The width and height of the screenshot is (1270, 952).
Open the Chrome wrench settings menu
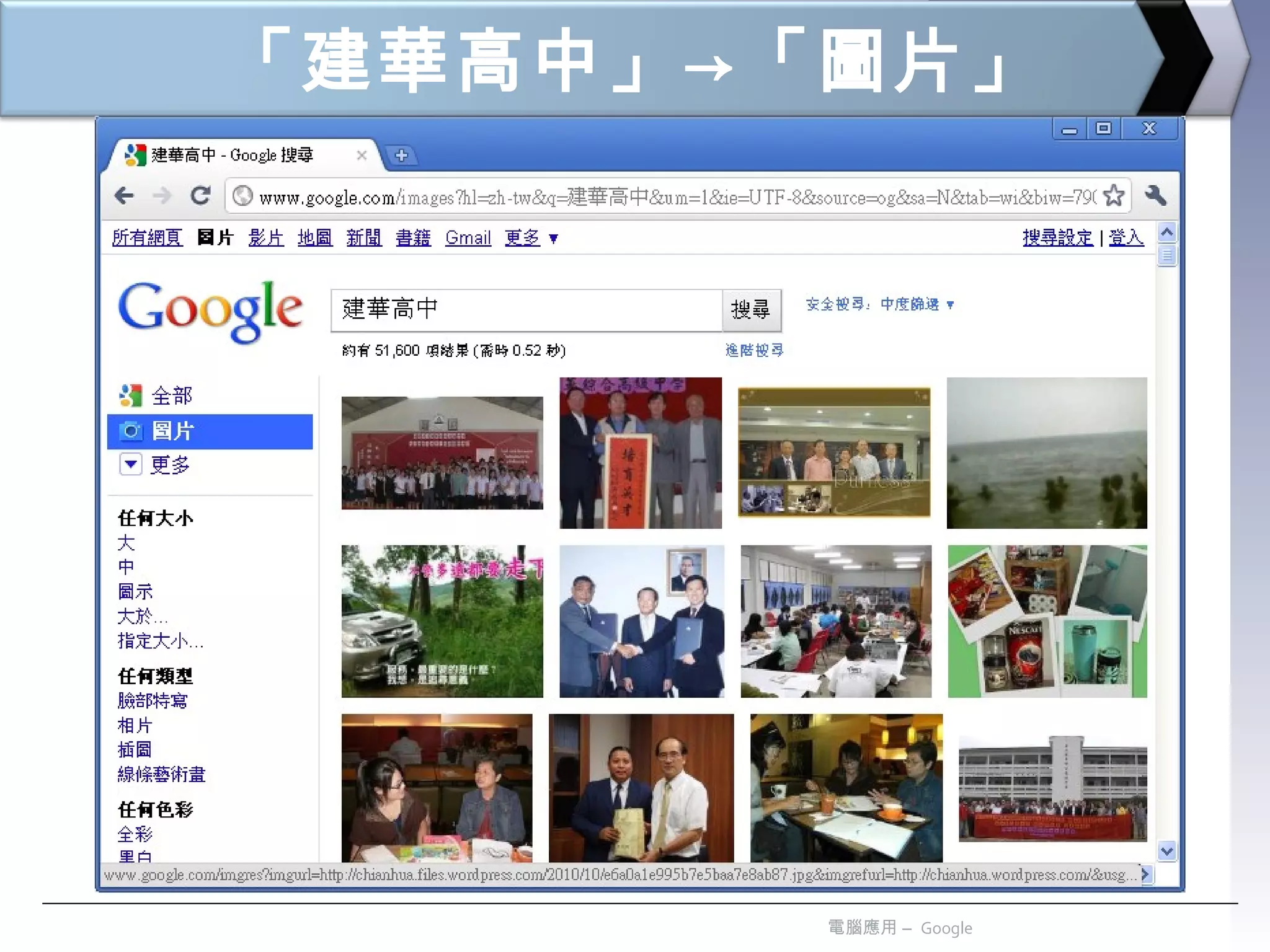(x=1155, y=196)
